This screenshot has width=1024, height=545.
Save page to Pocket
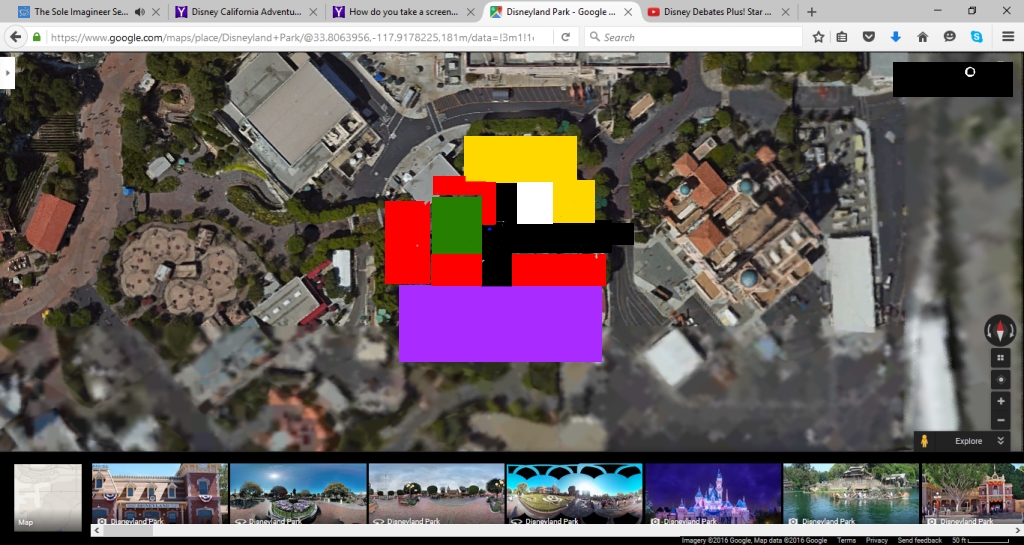(x=869, y=37)
